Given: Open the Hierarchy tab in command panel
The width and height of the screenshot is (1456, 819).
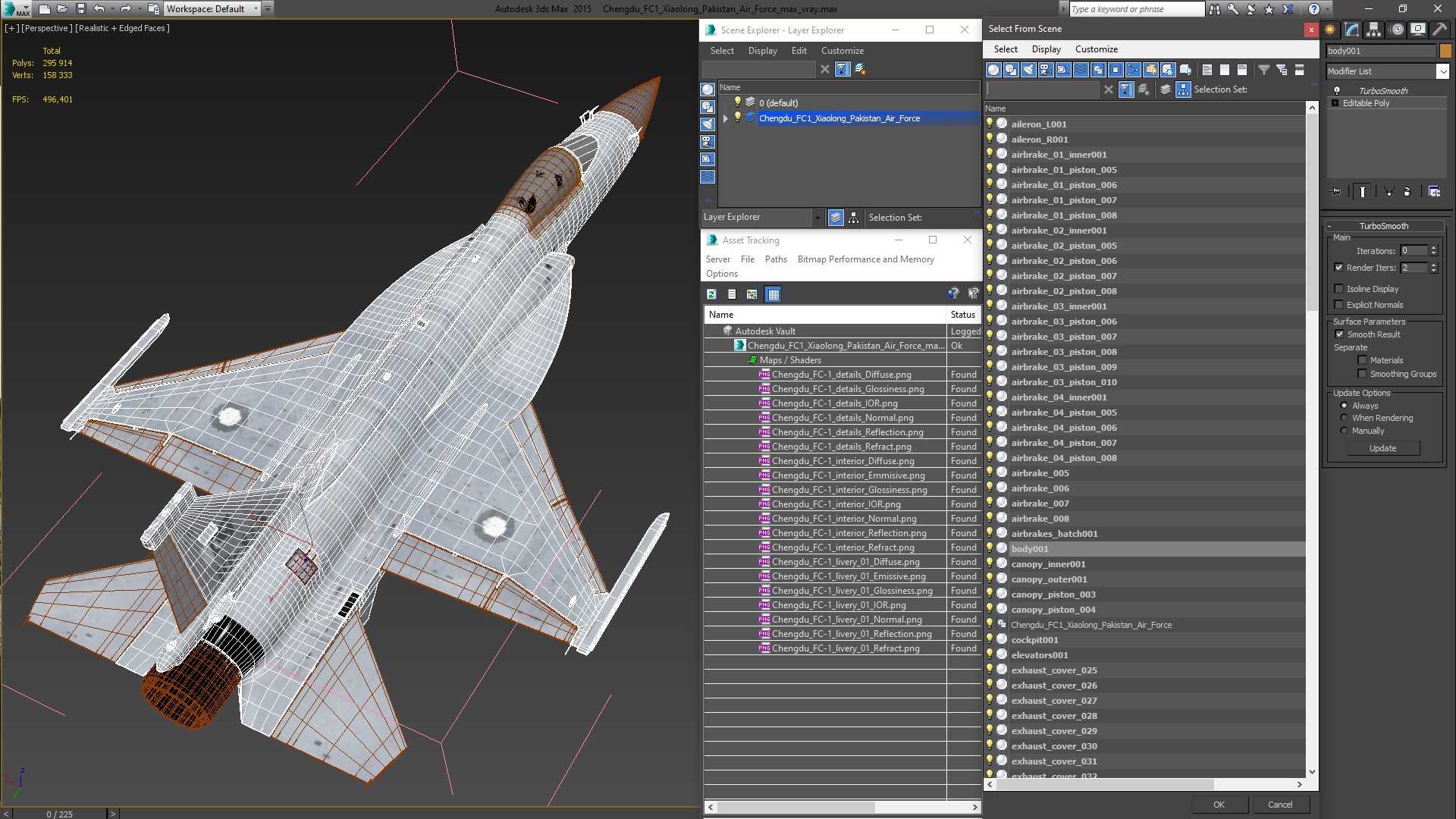Looking at the screenshot, I should click(1373, 30).
